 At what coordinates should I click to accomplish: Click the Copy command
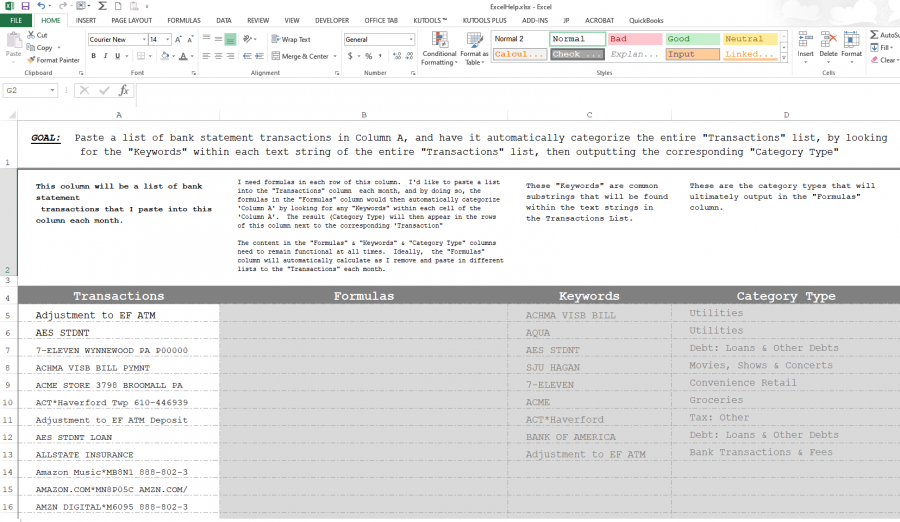(x=39, y=48)
